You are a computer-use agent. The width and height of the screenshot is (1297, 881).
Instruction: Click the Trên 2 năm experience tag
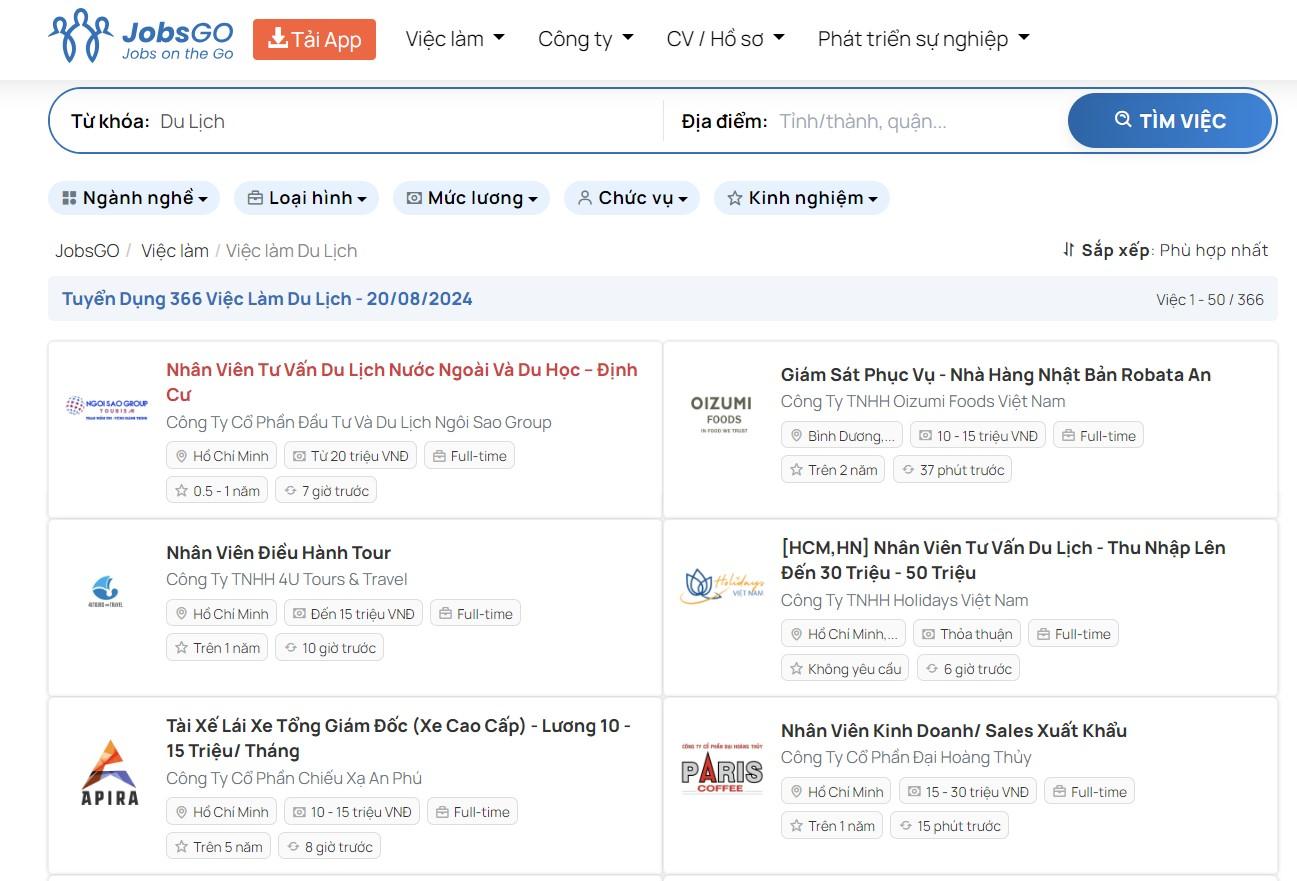(833, 470)
